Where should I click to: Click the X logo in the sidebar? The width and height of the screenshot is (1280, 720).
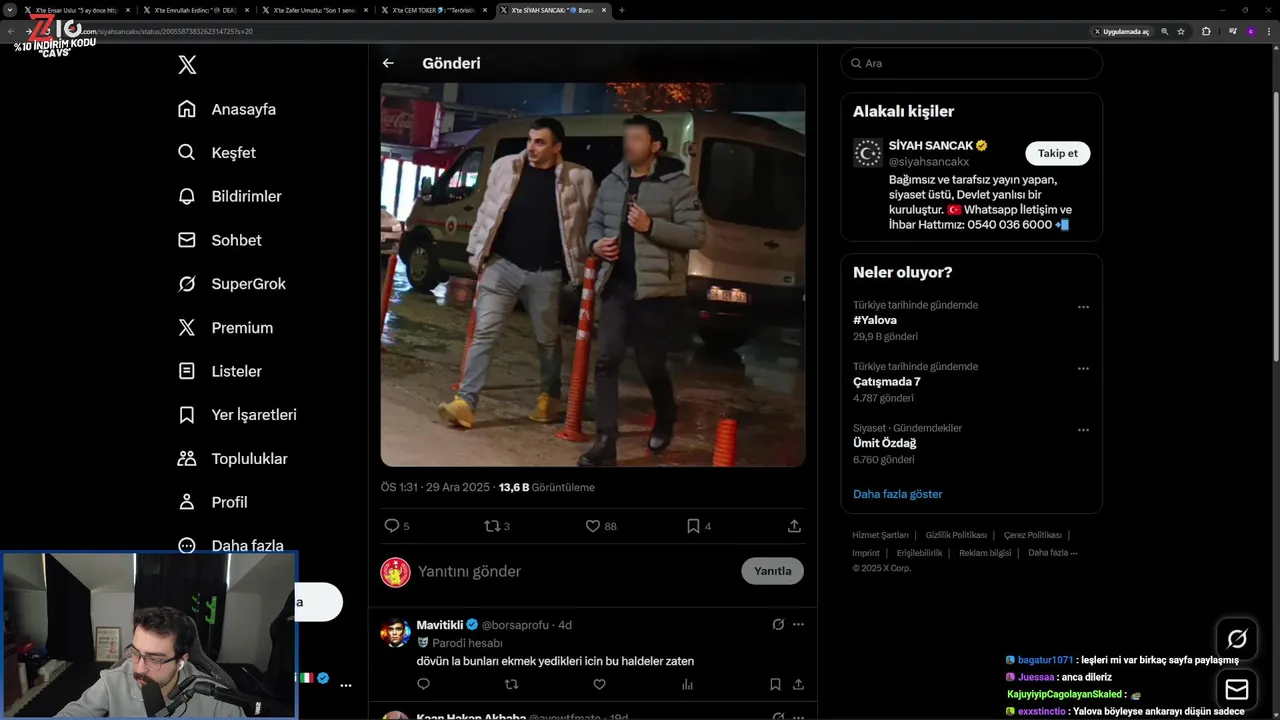click(187, 65)
